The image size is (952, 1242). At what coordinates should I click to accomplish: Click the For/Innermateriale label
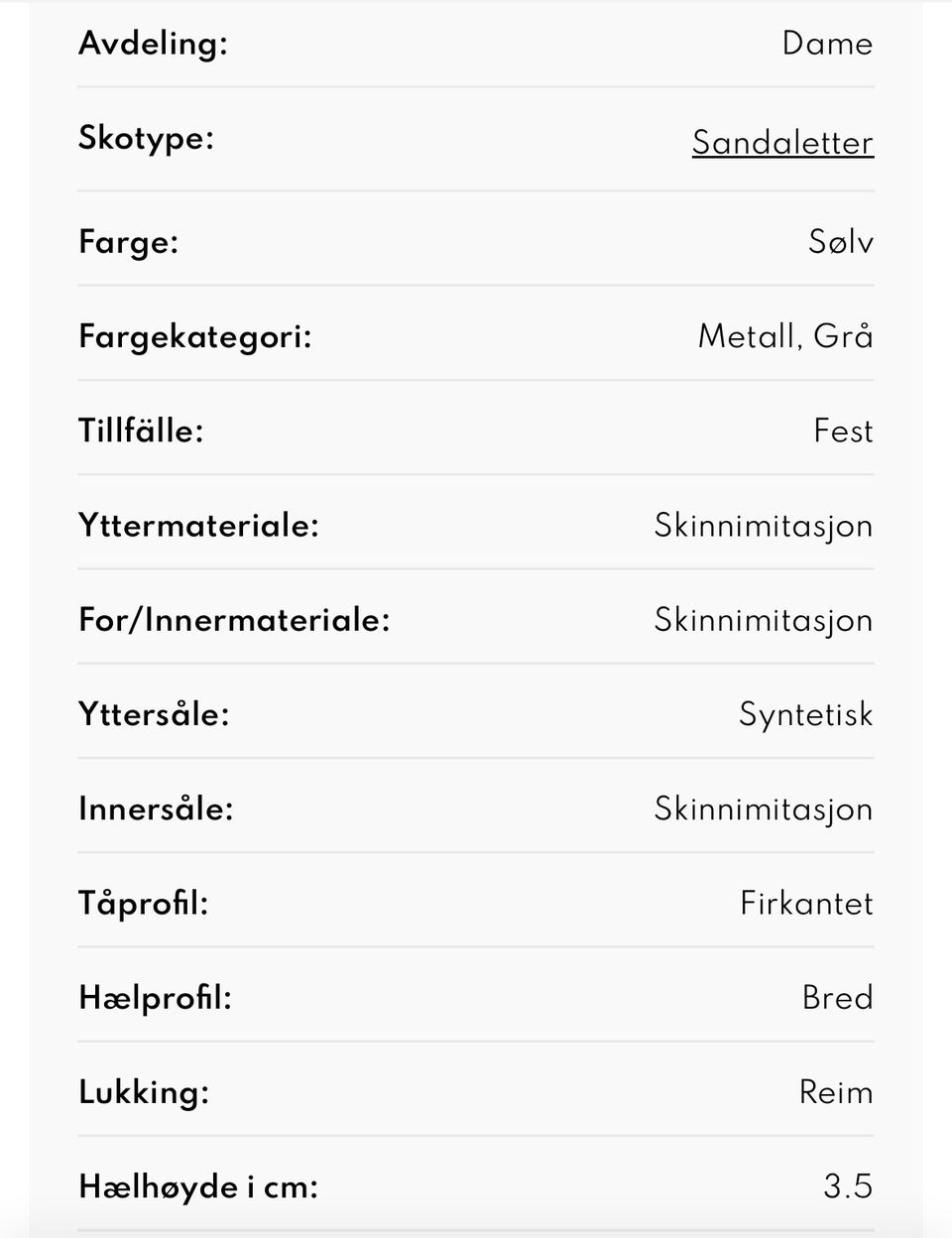[234, 620]
